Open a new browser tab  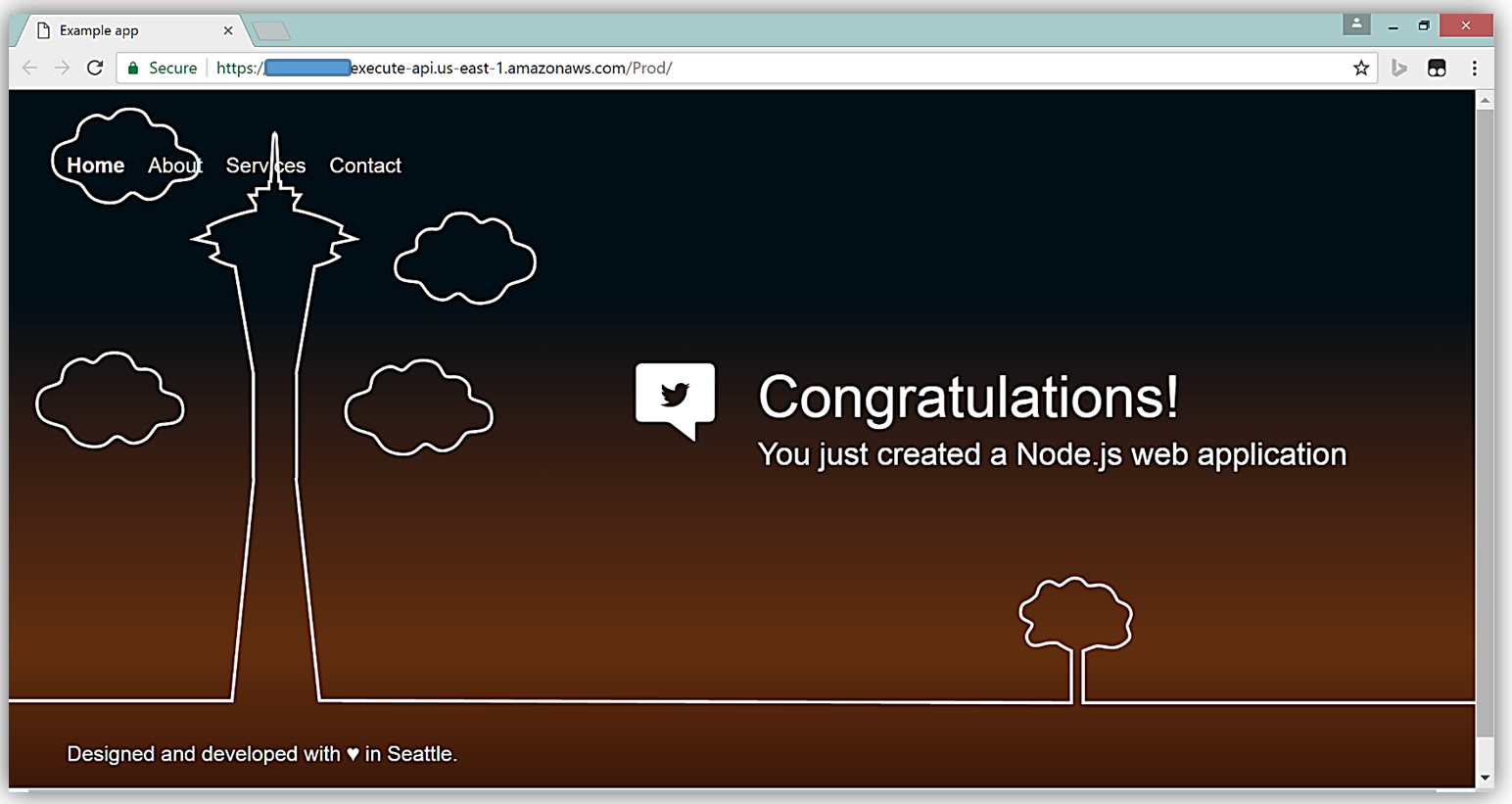[x=271, y=31]
